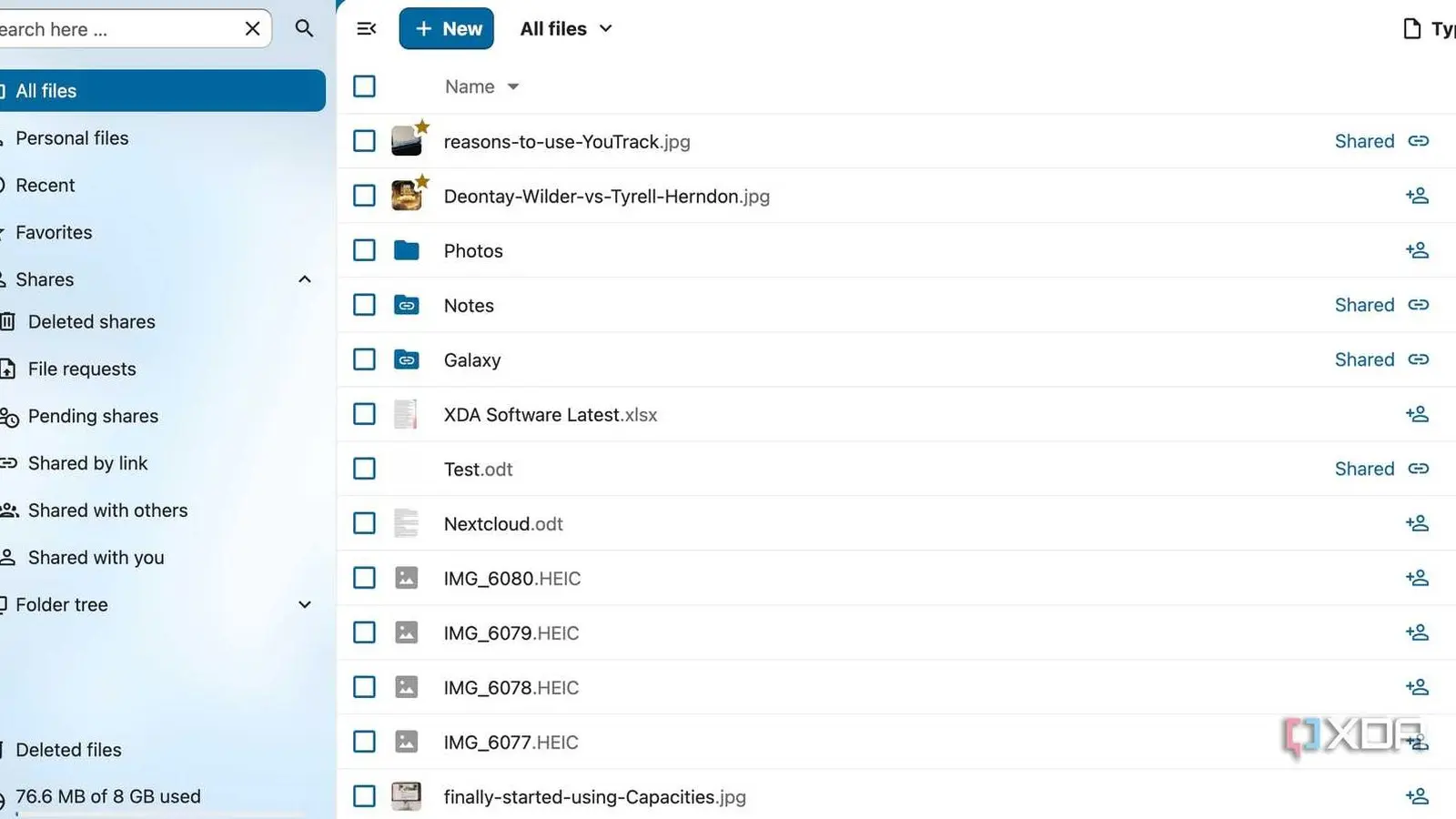Image resolution: width=1456 pixels, height=819 pixels.
Task: Clear the search field with the X icon
Action: click(252, 29)
